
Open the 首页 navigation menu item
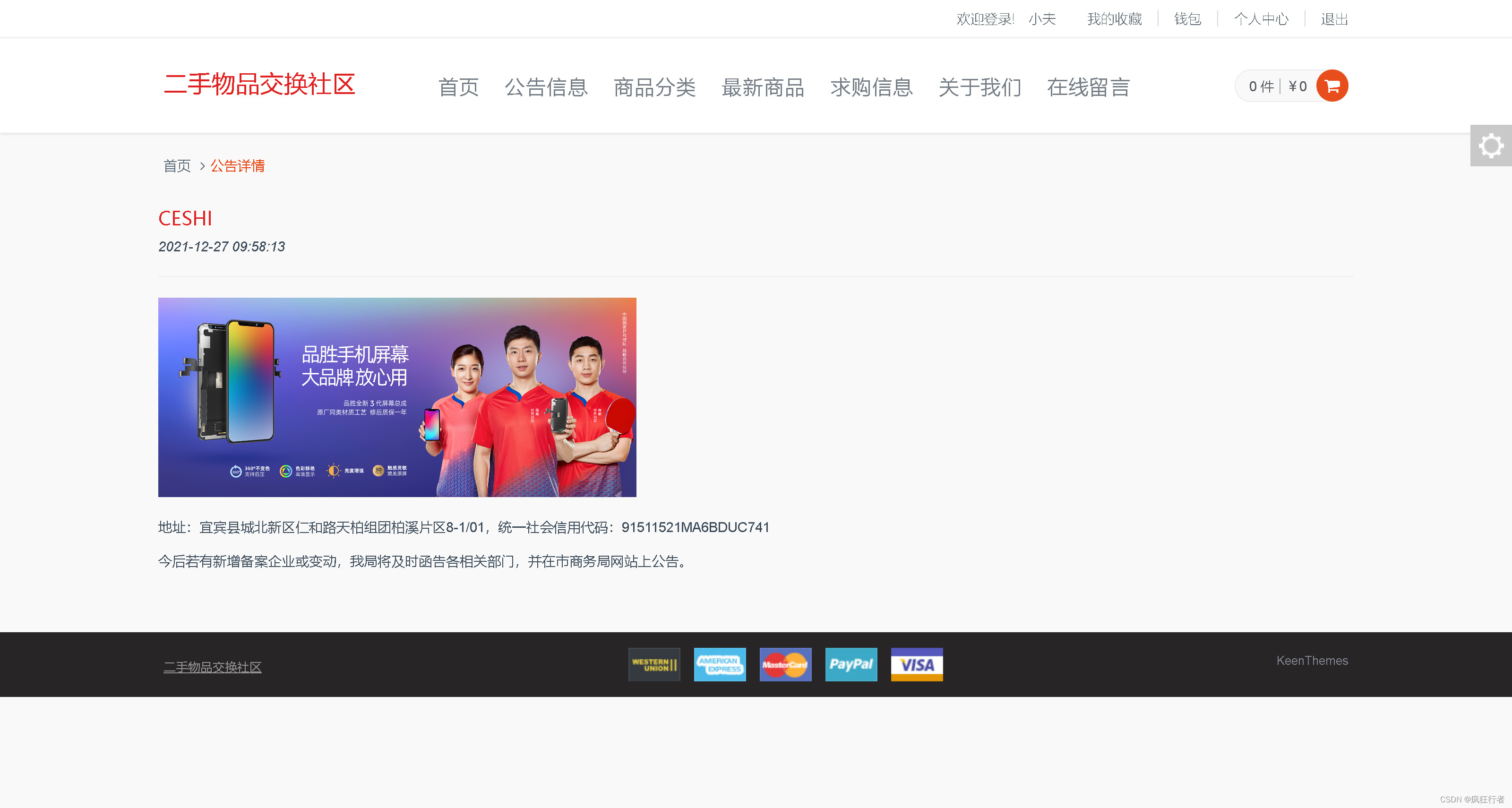[x=459, y=87]
